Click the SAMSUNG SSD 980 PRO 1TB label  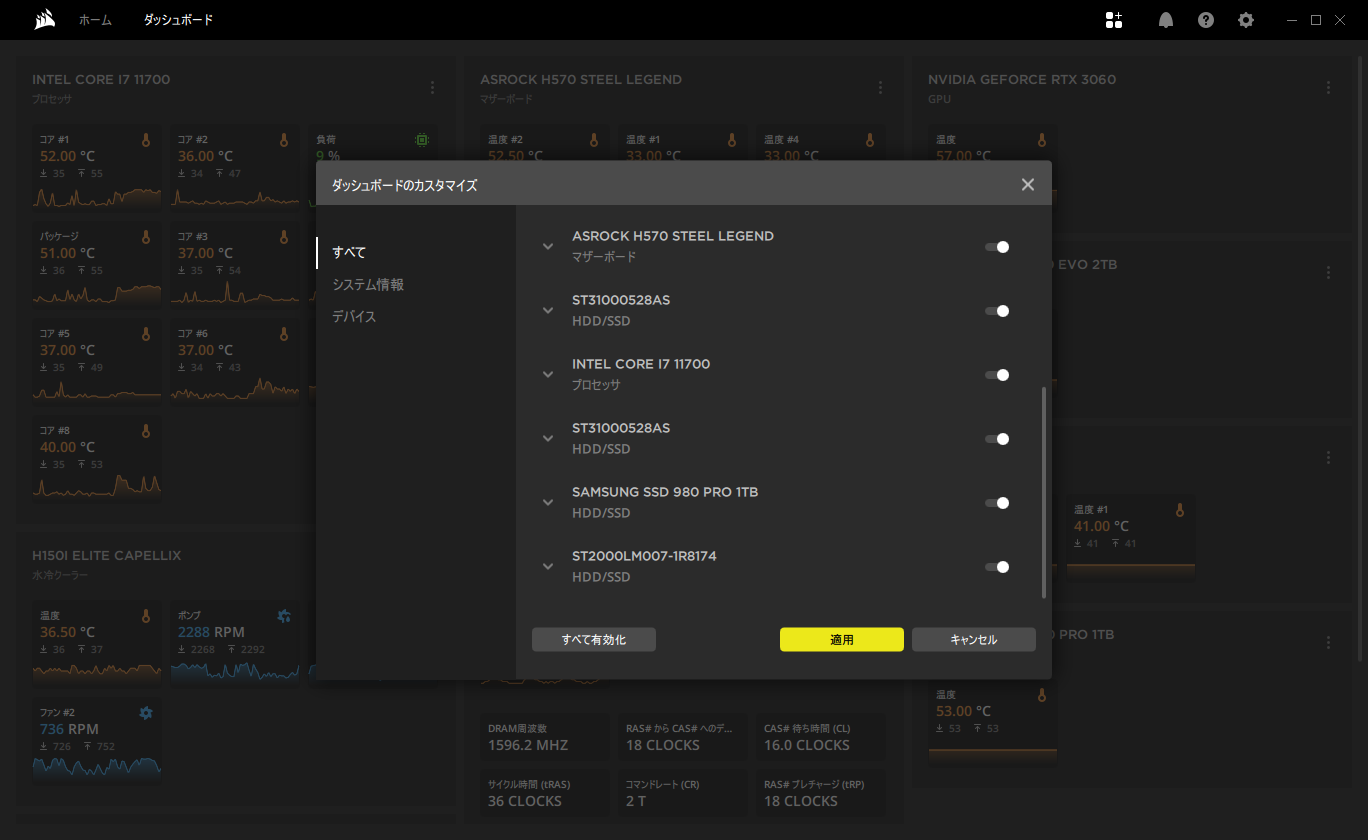665,492
